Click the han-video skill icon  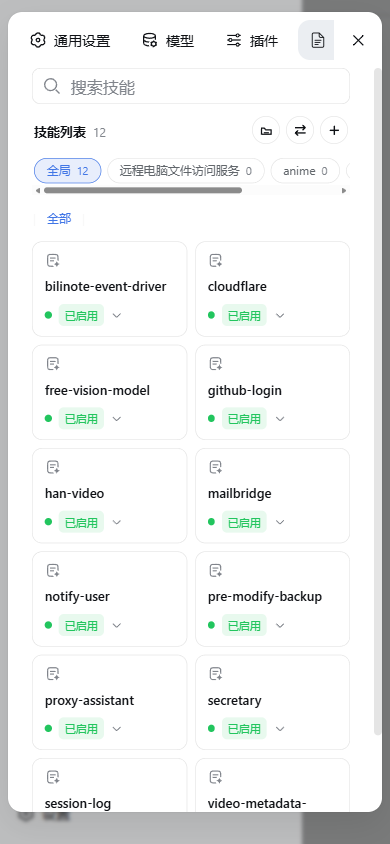click(53, 467)
